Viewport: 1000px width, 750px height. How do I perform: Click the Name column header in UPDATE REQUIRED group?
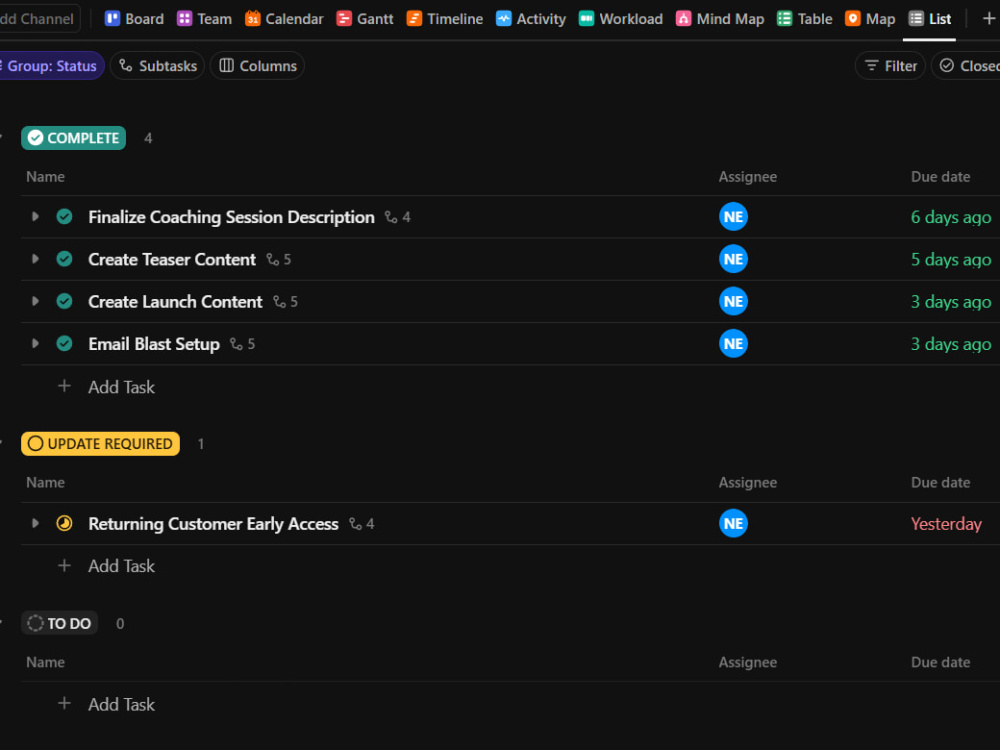[45, 483]
